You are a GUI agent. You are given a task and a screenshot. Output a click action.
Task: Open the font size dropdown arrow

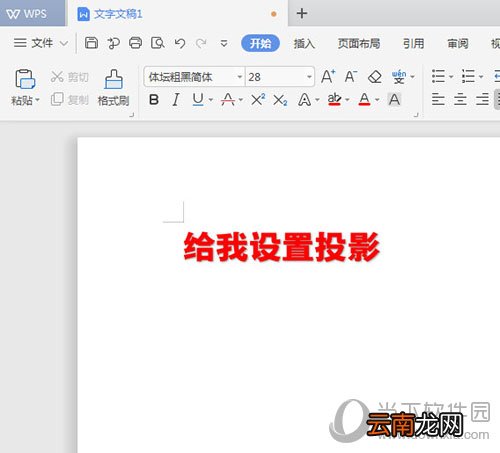point(309,77)
